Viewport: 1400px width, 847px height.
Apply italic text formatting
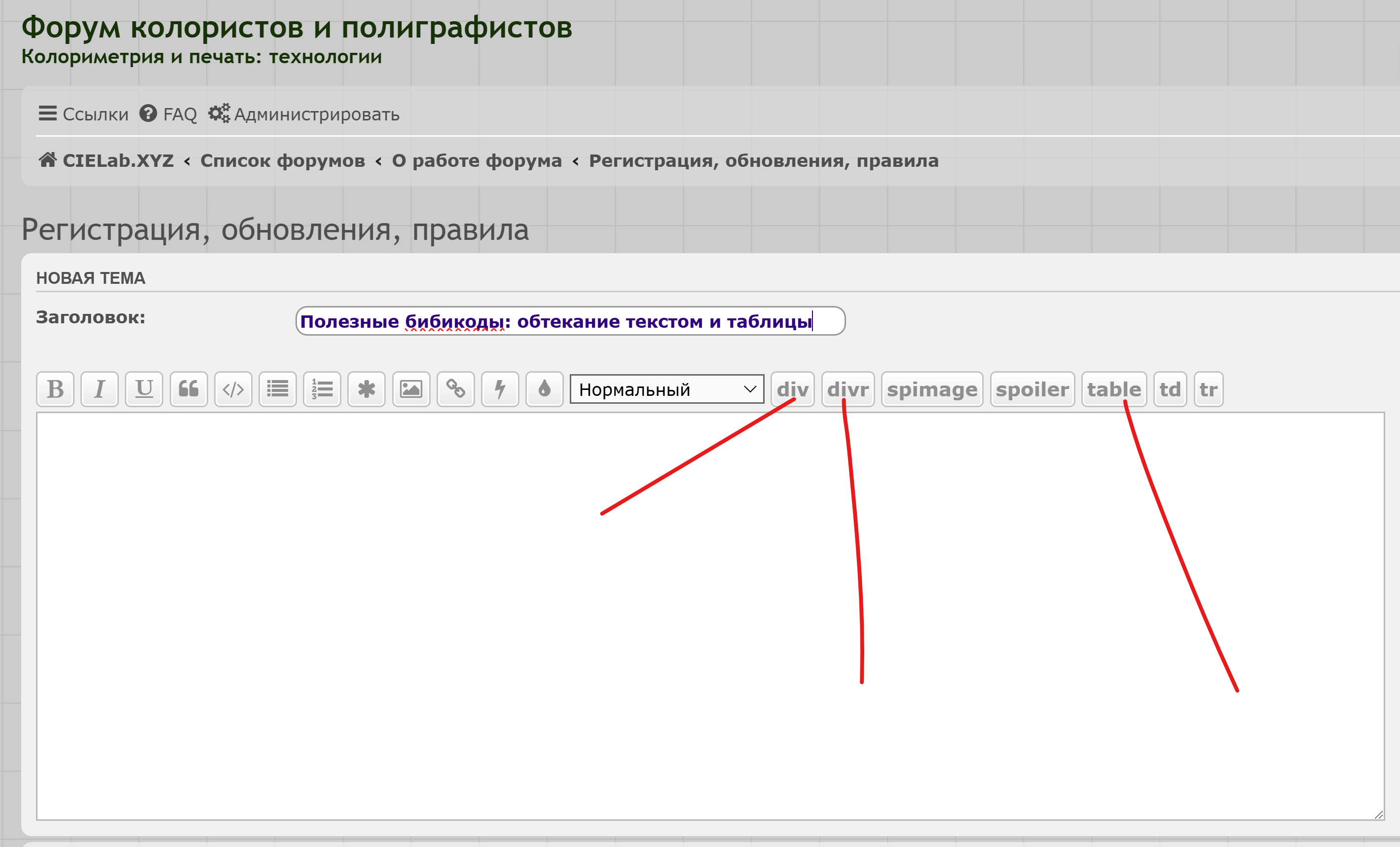pos(100,389)
